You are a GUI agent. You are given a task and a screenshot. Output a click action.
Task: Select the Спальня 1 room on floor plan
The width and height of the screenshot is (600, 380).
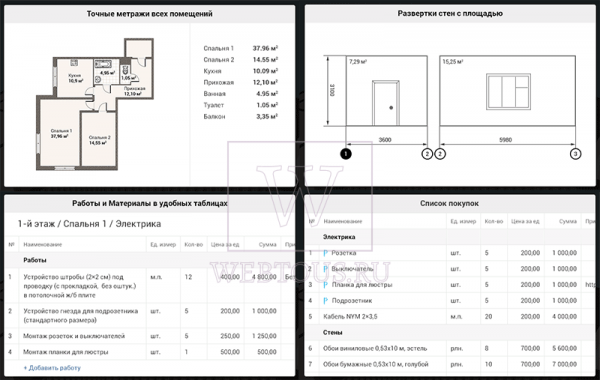pyautogui.click(x=59, y=133)
